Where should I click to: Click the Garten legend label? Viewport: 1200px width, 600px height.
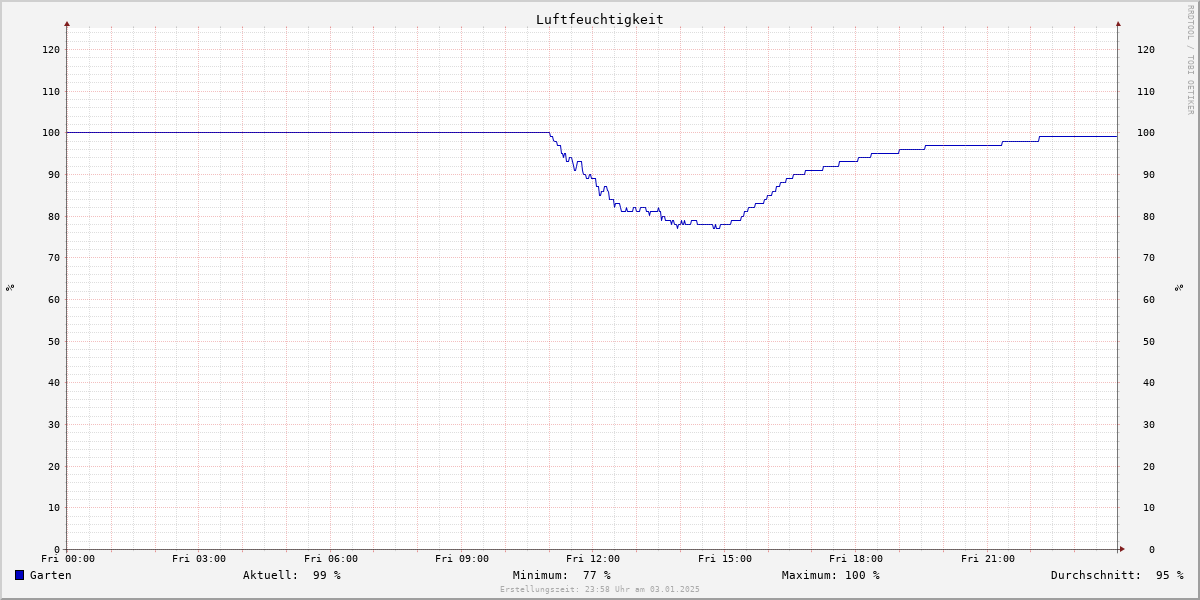coord(51,575)
